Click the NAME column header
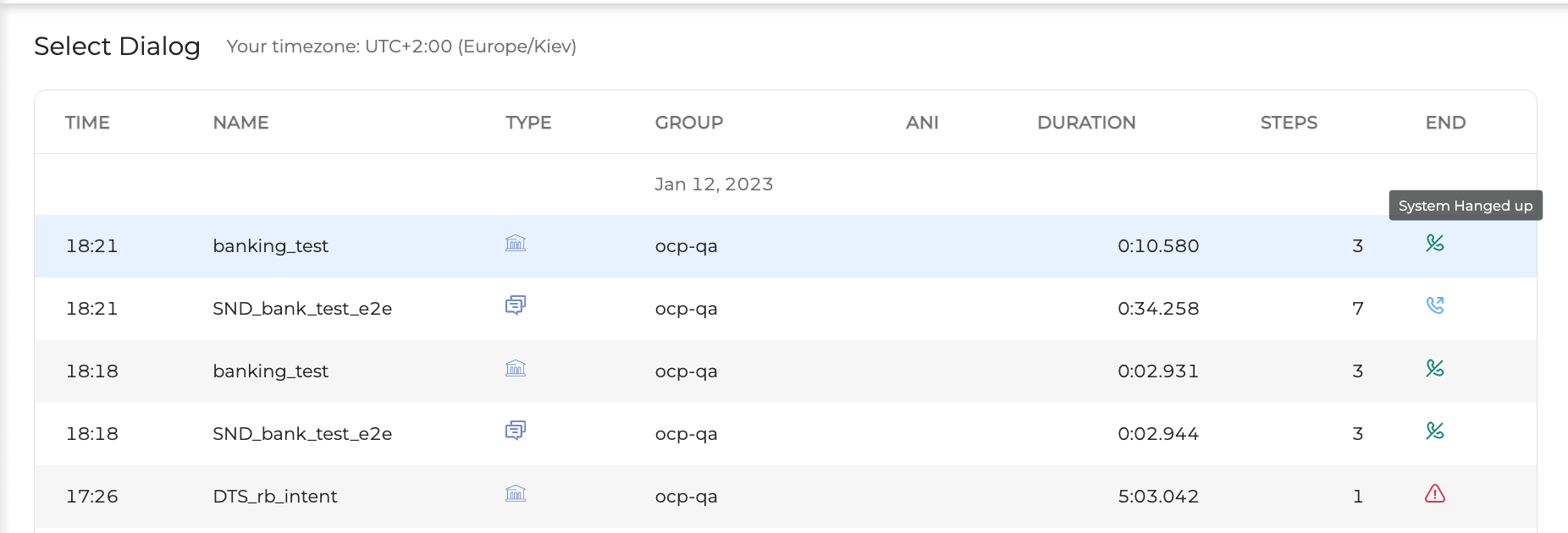 tap(240, 123)
